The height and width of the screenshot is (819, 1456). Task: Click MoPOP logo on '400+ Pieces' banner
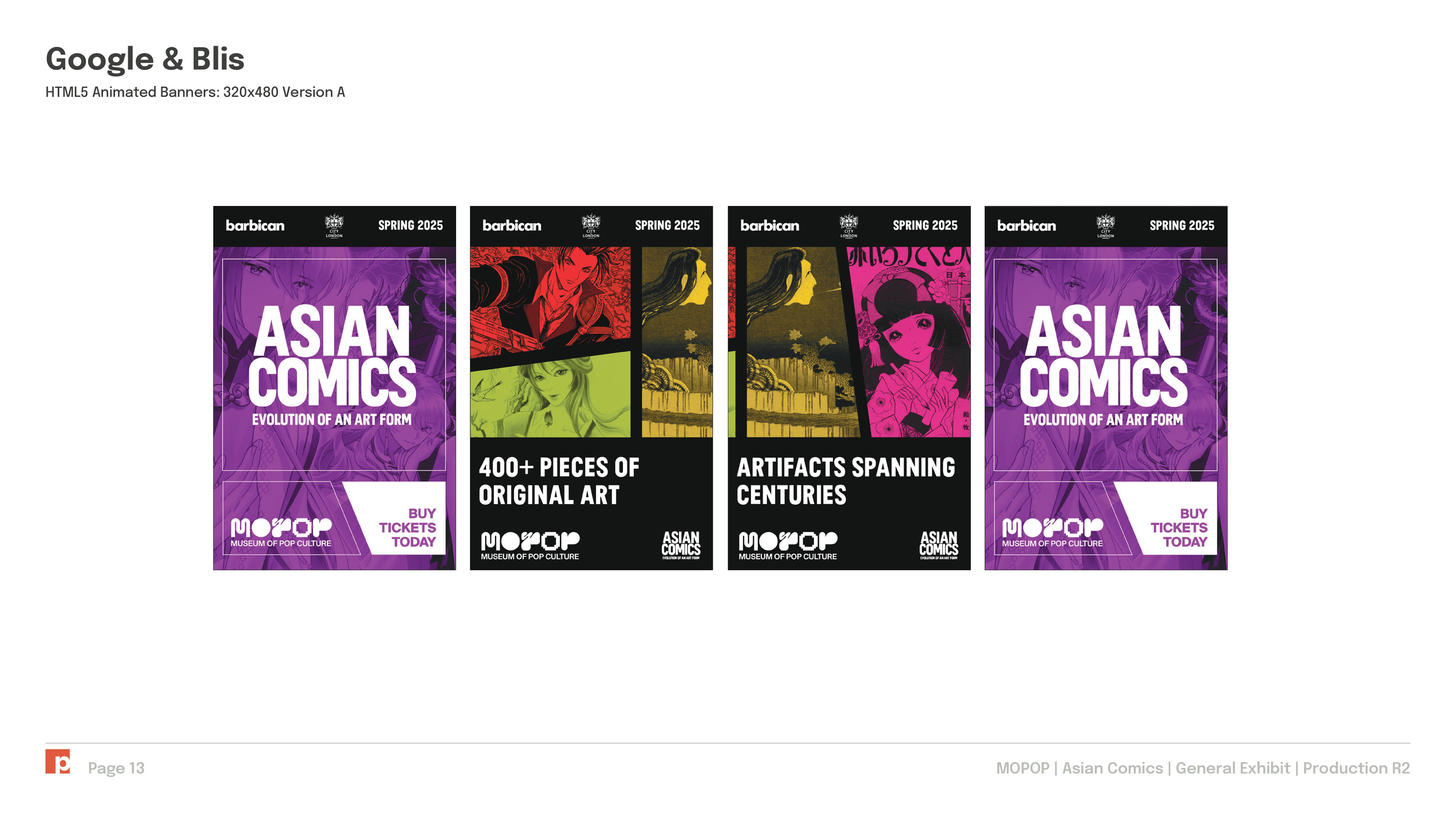coord(530,546)
